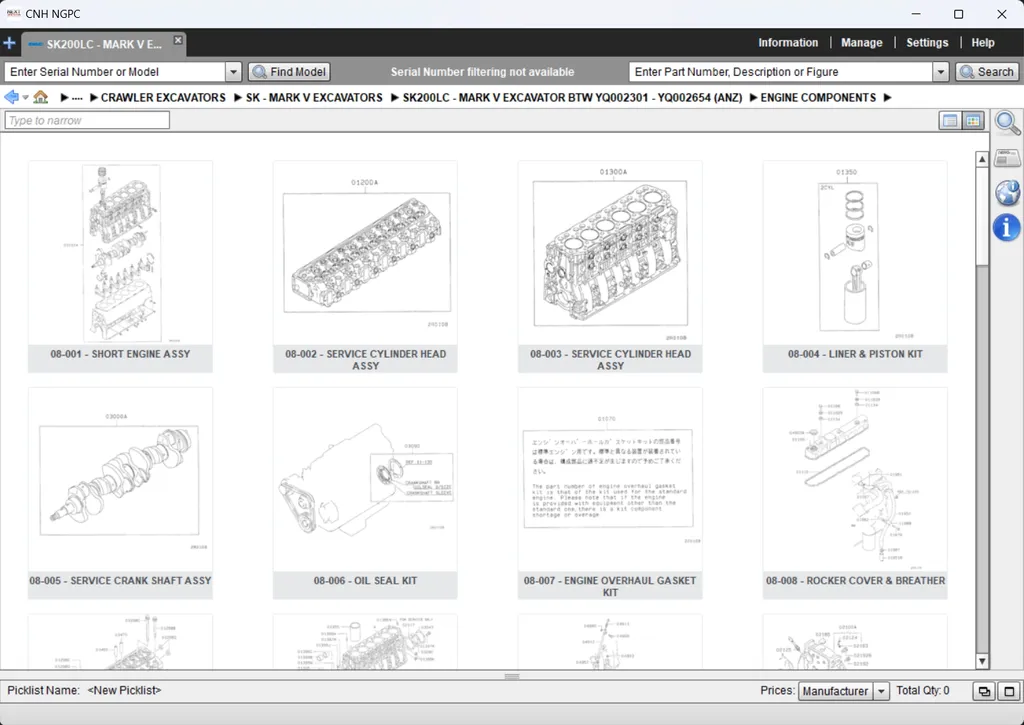Open the Manage menu
This screenshot has width=1024, height=725.
coord(861,42)
